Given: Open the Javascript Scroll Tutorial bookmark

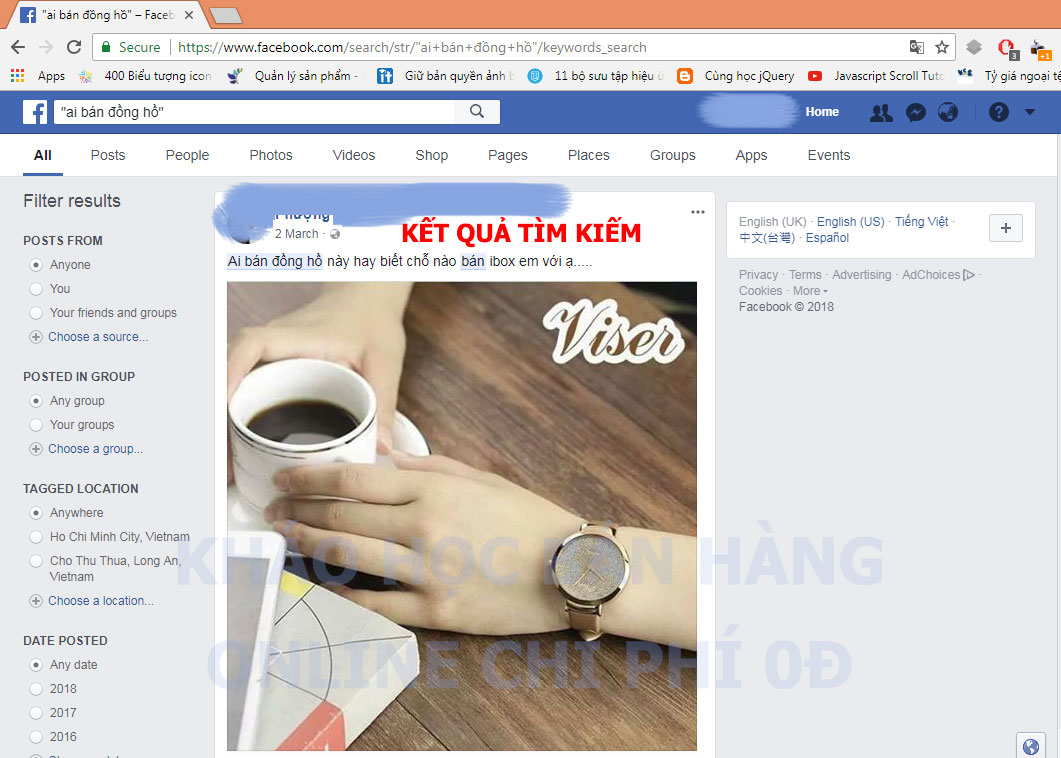Looking at the screenshot, I should tap(876, 76).
